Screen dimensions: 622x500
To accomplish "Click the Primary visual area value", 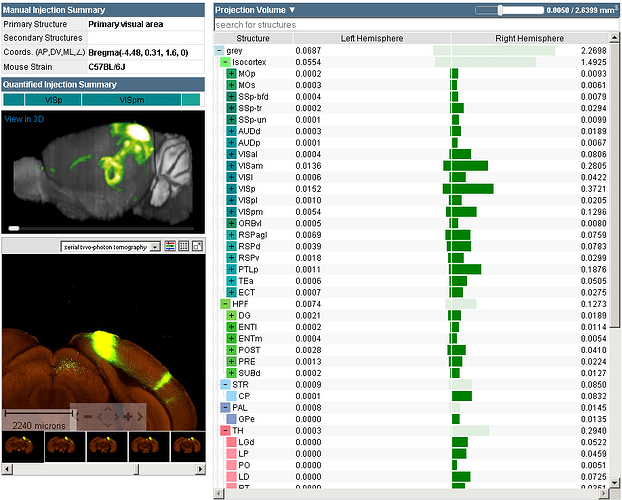I will [x=126, y=24].
